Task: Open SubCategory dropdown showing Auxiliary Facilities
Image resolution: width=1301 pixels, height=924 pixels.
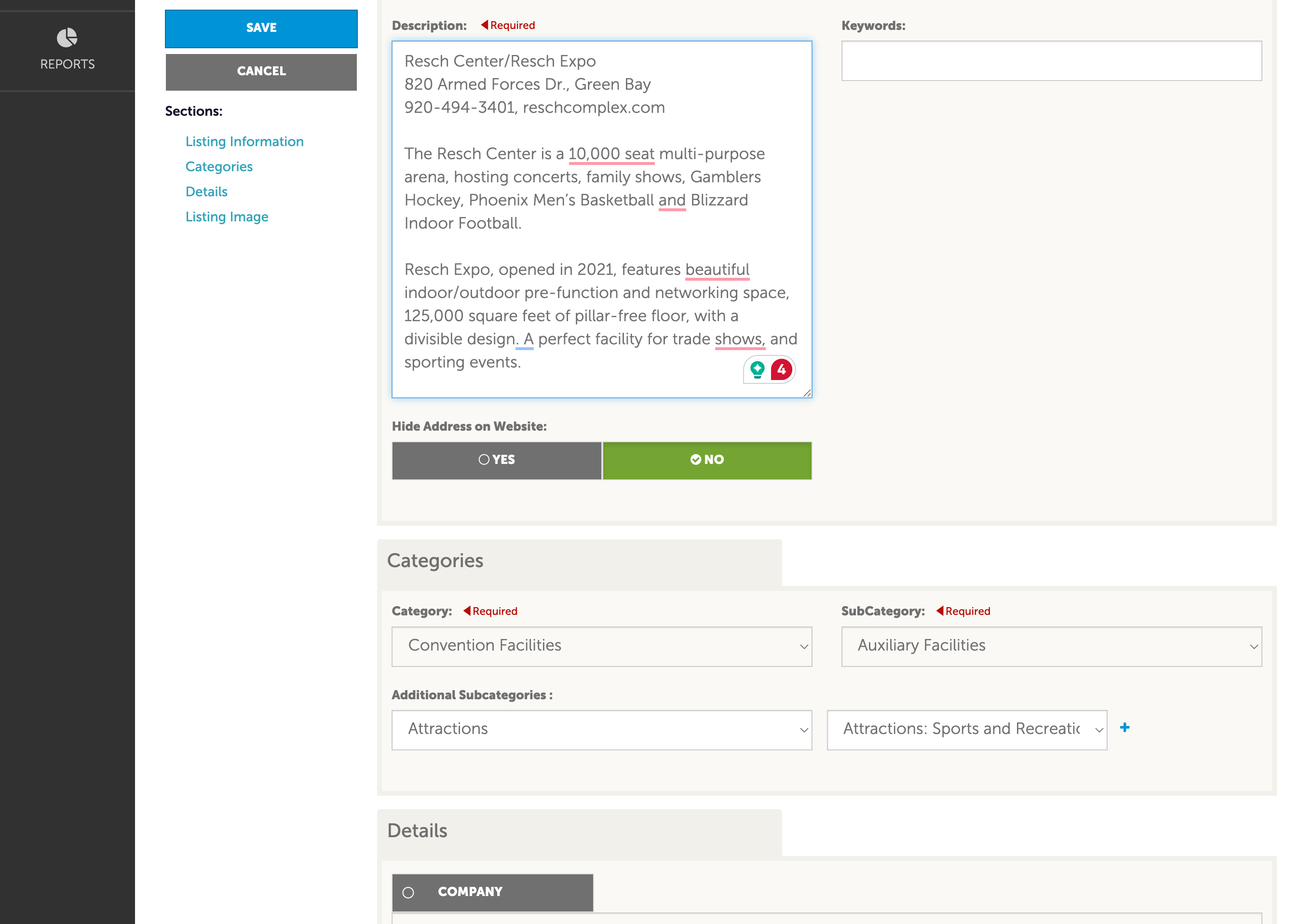Action: pos(1051,646)
